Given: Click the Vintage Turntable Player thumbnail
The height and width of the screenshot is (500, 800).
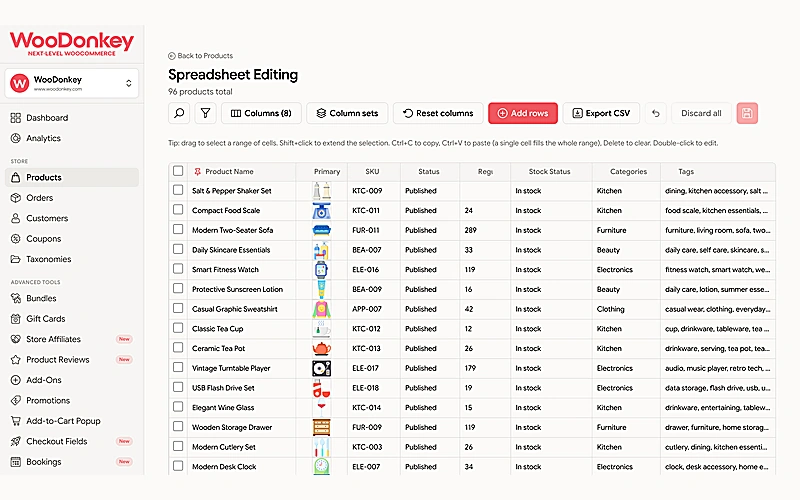Looking at the screenshot, I should (321, 368).
